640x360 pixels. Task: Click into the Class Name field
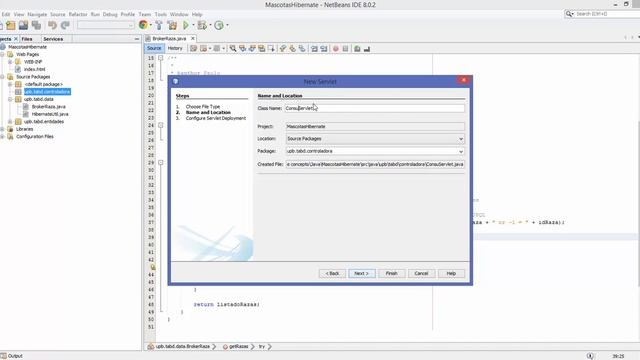click(375, 108)
